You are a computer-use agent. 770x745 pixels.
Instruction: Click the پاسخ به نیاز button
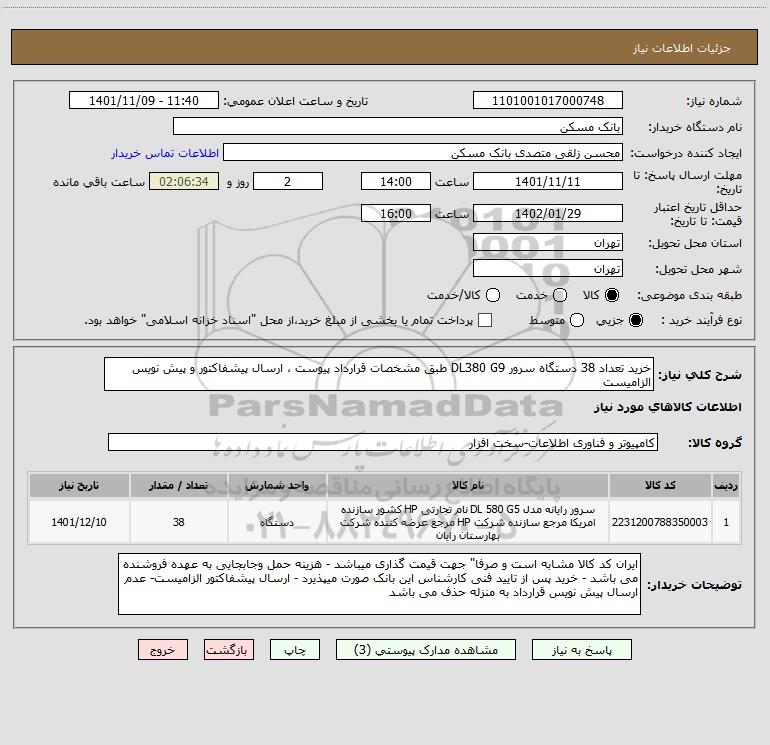click(x=581, y=650)
